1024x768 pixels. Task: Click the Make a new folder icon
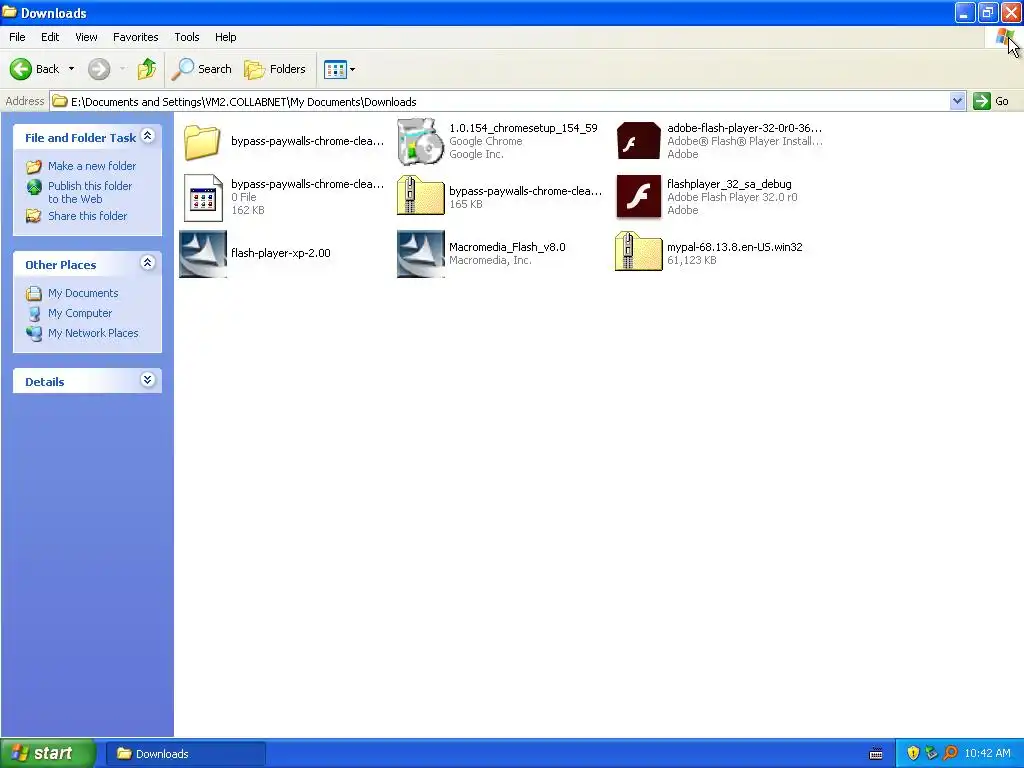(x=33, y=167)
